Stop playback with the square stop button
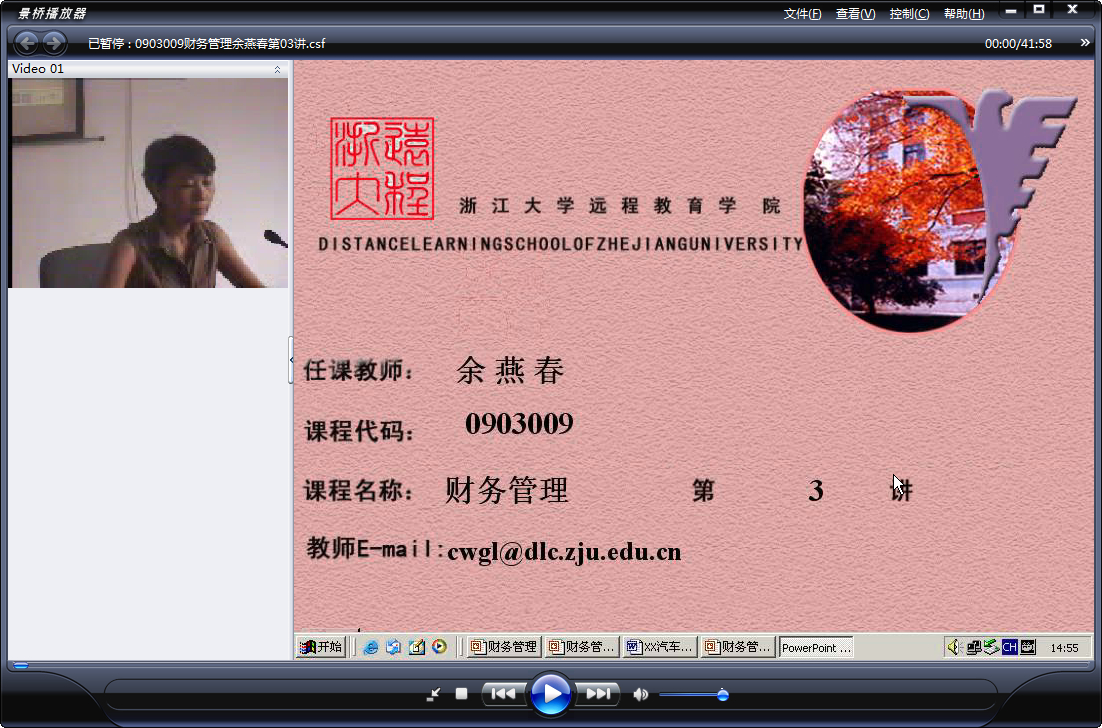Screen dimensions: 1102x728 [461, 694]
